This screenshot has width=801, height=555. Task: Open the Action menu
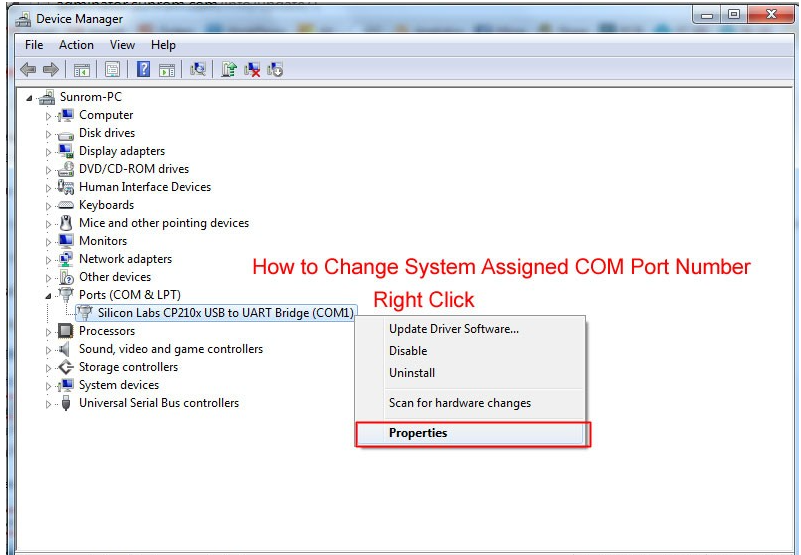(76, 45)
